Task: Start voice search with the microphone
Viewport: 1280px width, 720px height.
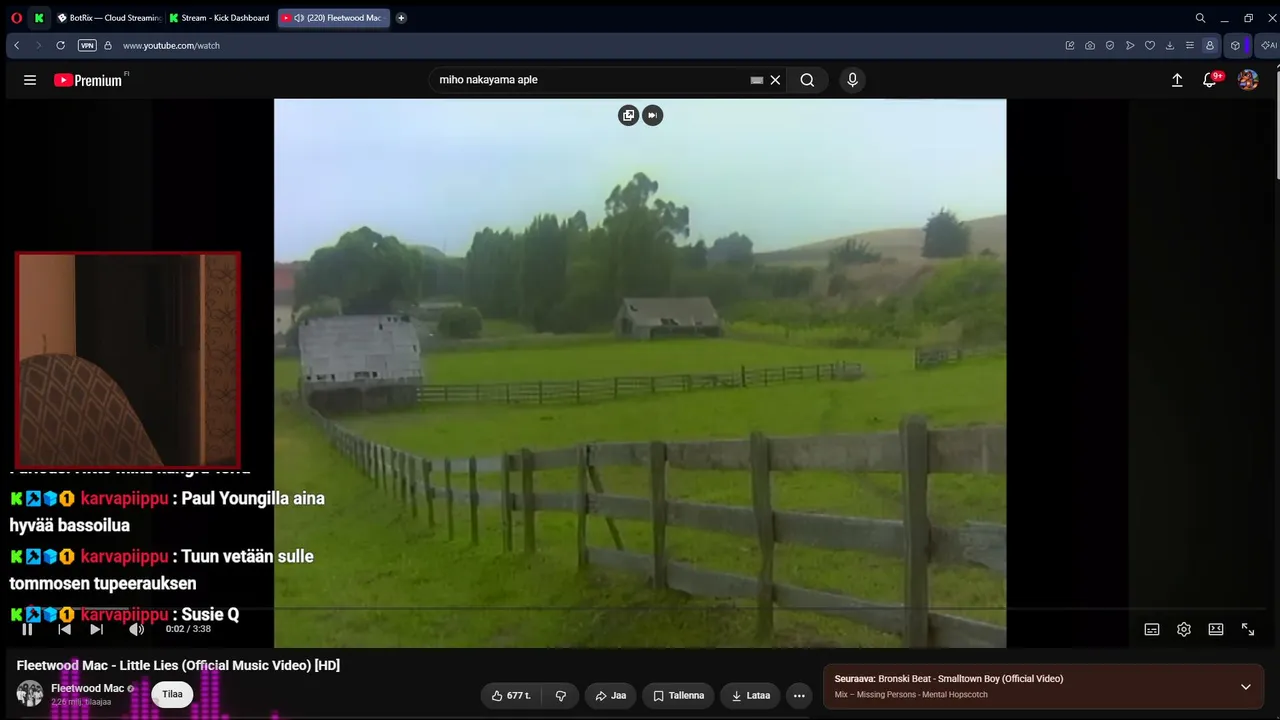Action: [x=852, y=80]
